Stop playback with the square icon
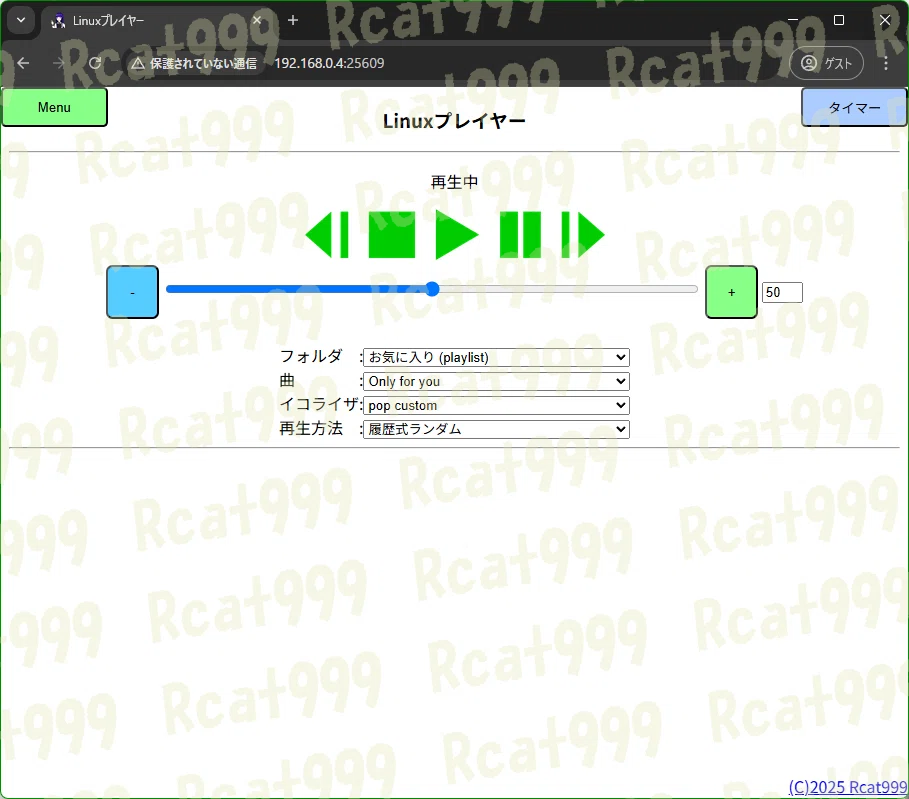 point(392,235)
